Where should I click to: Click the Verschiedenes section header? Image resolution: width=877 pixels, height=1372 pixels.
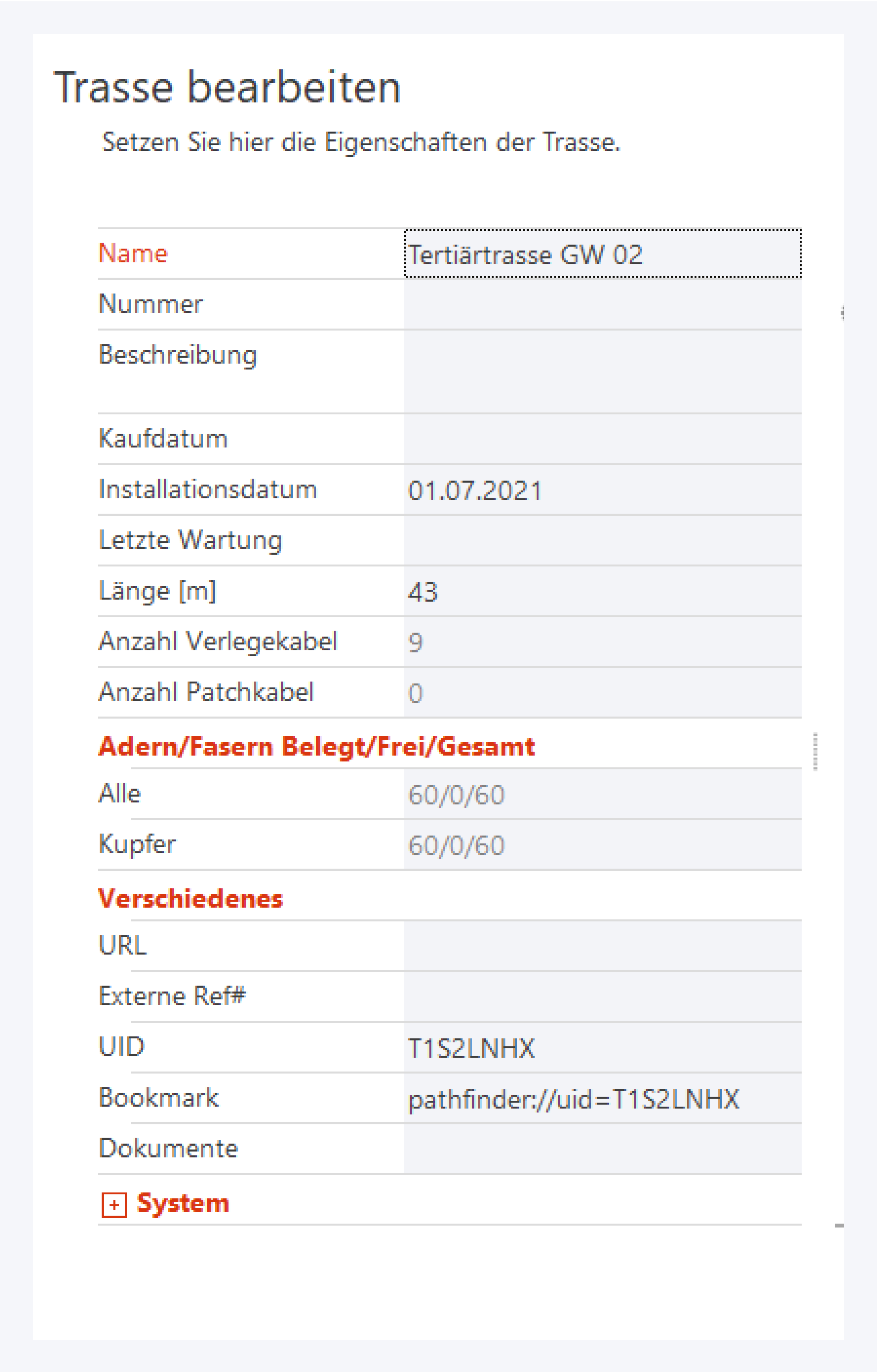[190, 899]
